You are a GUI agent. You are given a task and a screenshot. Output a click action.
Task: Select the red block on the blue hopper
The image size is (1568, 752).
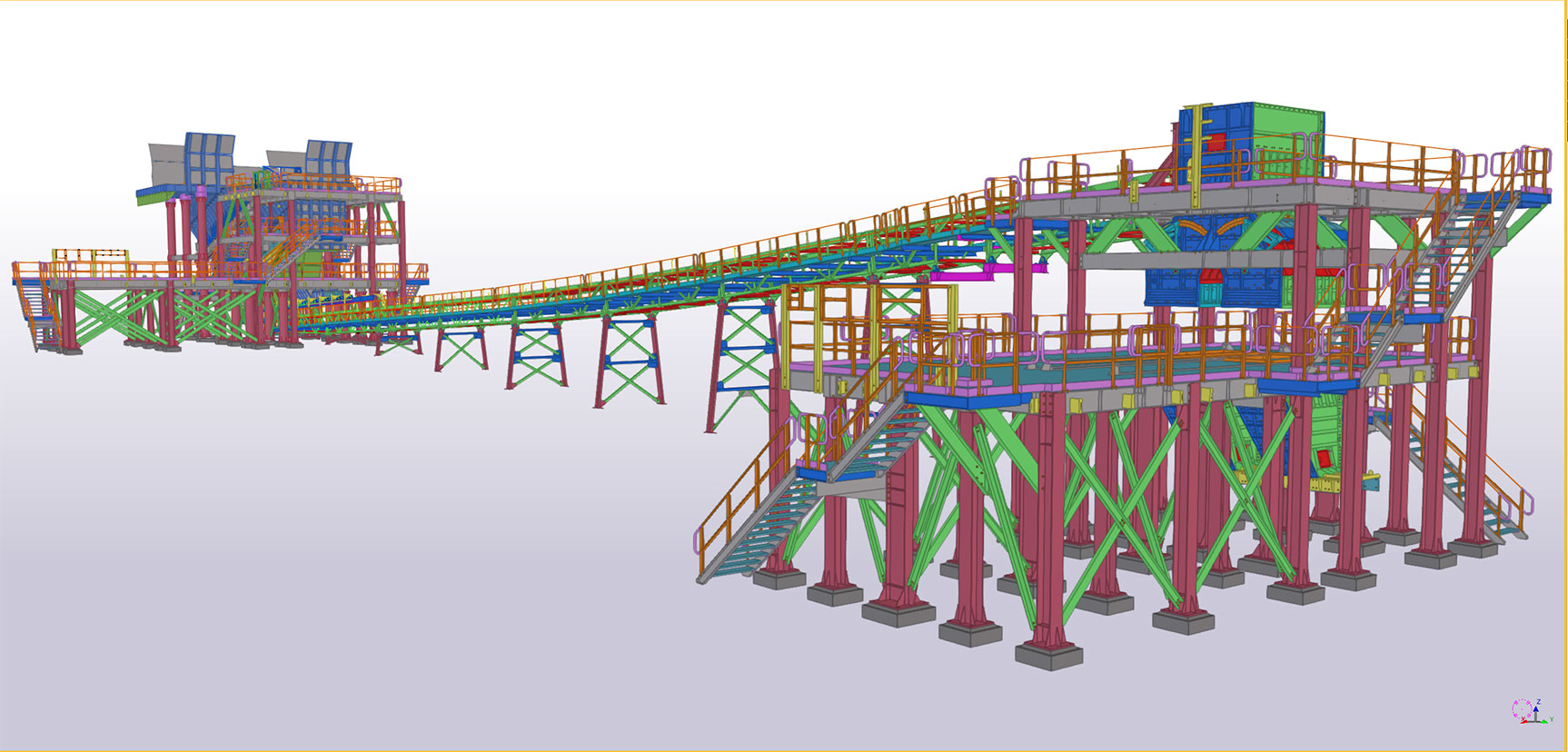coord(1214,143)
